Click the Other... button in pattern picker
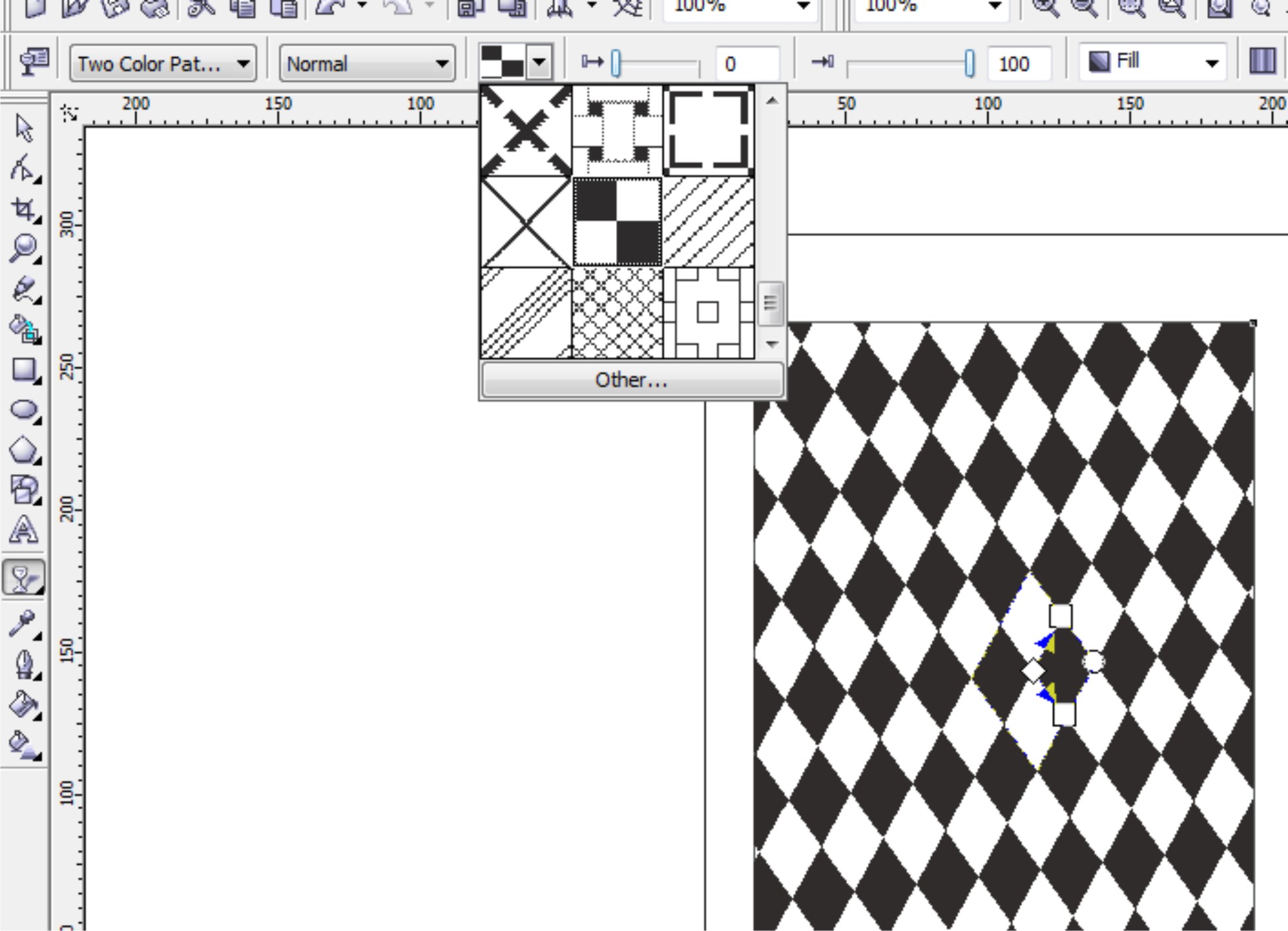Image resolution: width=1288 pixels, height=931 pixels. [631, 380]
